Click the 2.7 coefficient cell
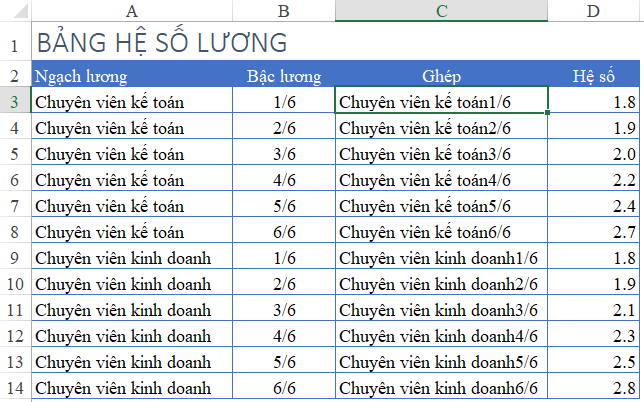Screen dimensions: 644x402 [594, 230]
